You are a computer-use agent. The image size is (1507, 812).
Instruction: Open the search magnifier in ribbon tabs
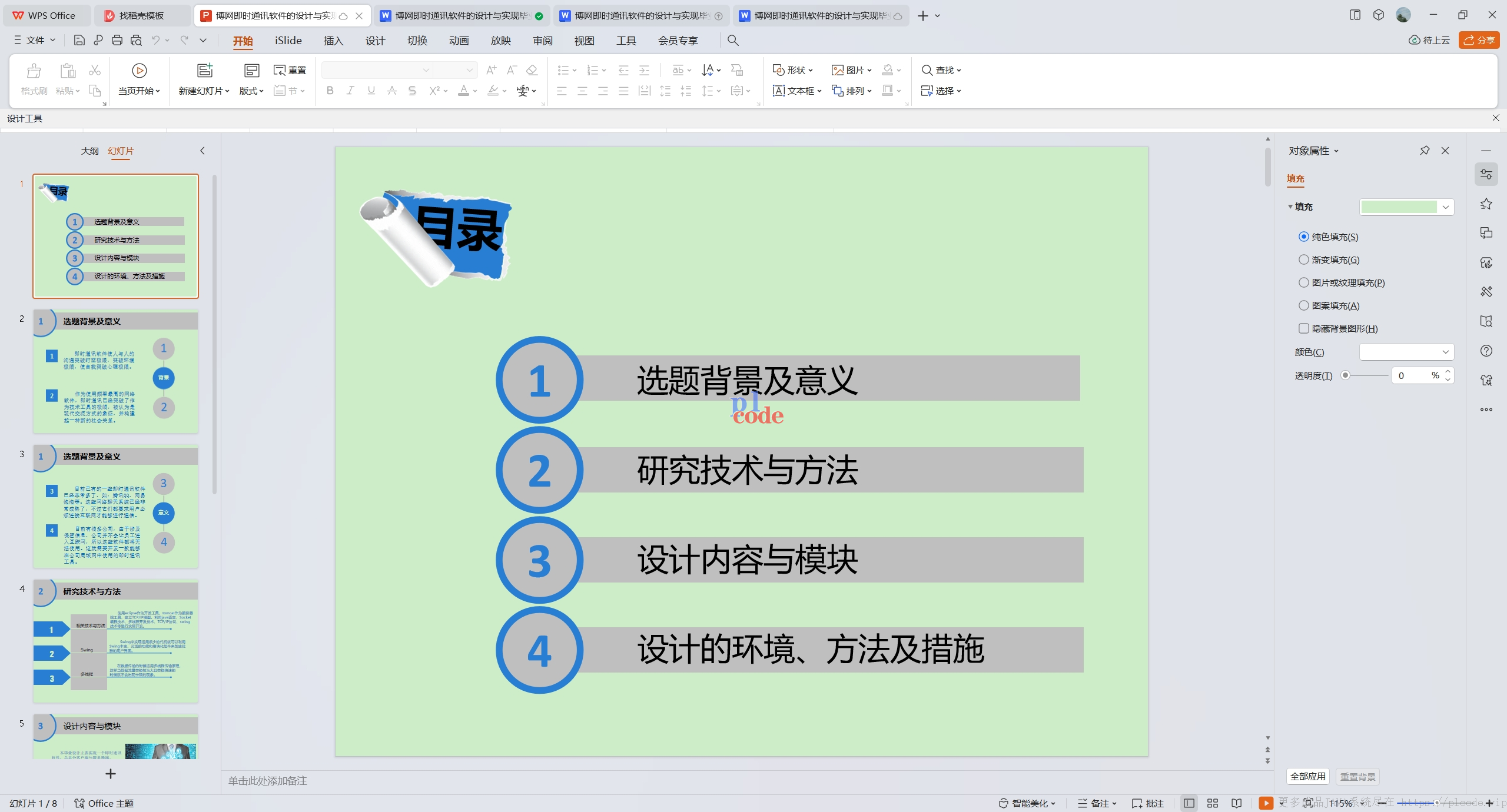pyautogui.click(x=733, y=40)
